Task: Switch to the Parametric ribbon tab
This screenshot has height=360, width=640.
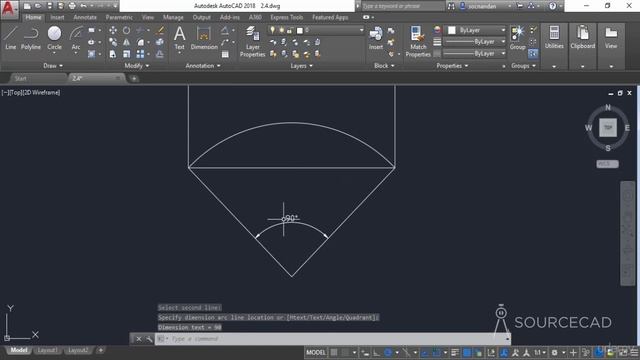Action: [x=119, y=17]
